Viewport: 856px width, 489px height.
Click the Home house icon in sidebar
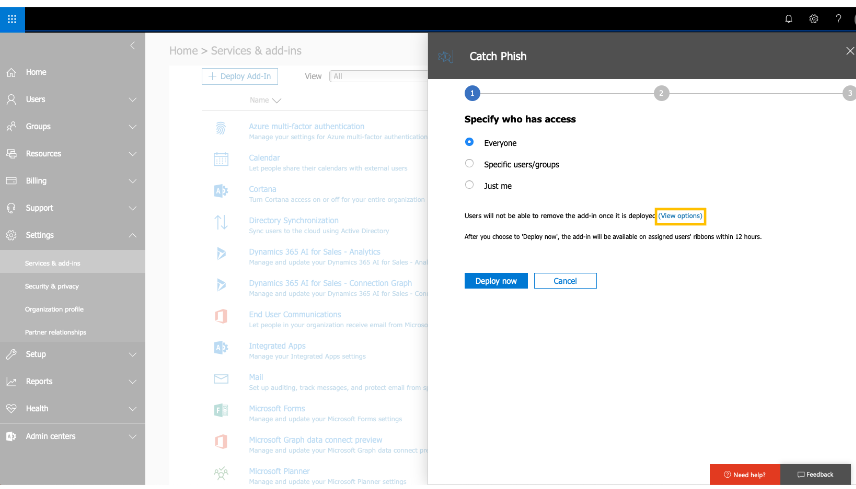click(11, 72)
